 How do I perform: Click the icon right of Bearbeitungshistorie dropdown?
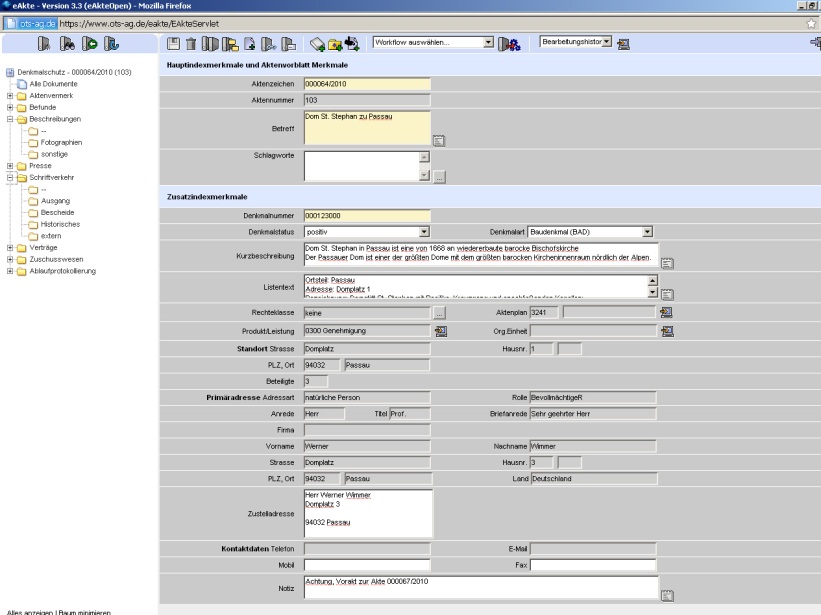(624, 43)
